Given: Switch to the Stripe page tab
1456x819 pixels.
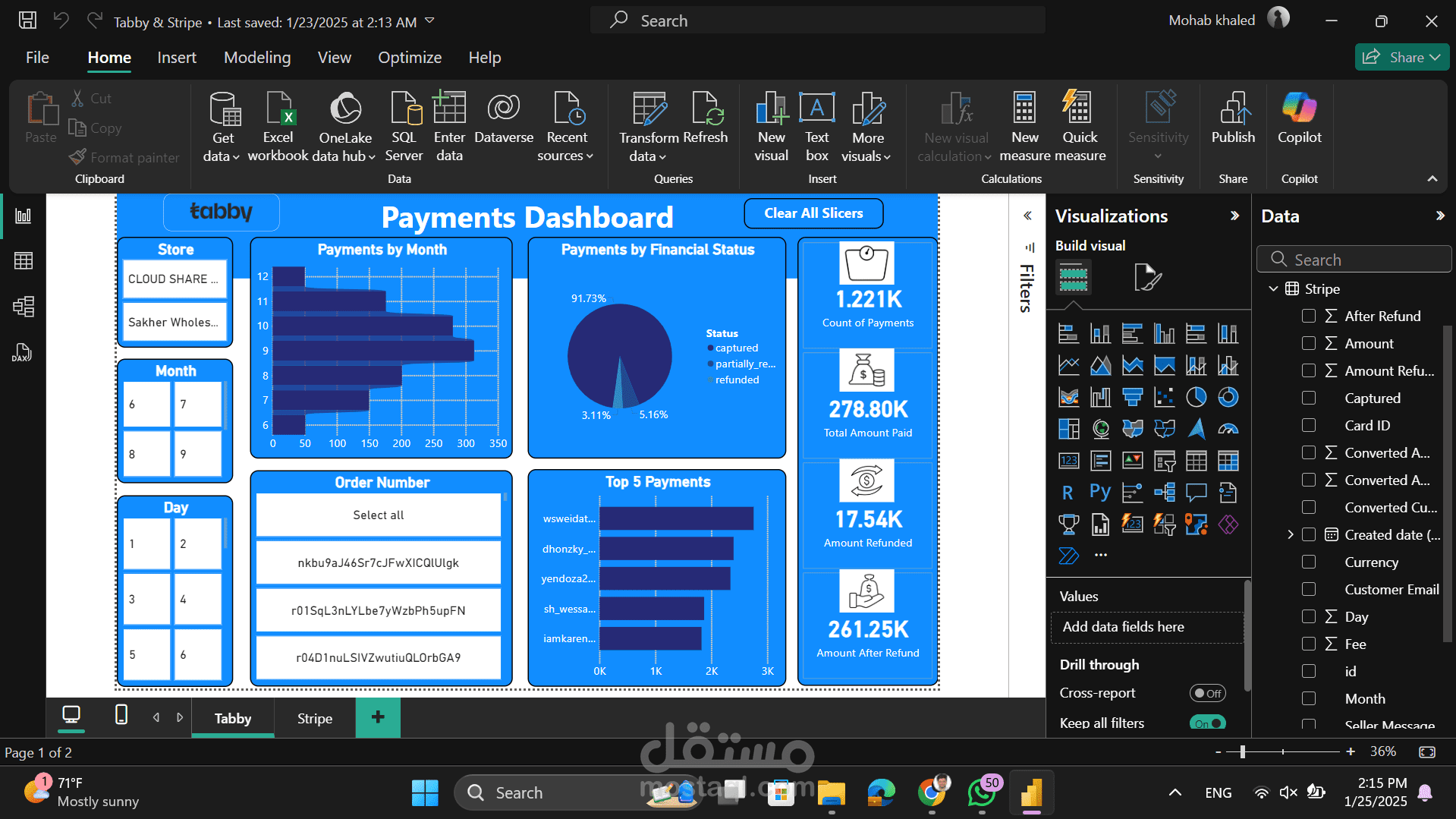Looking at the screenshot, I should (x=315, y=718).
